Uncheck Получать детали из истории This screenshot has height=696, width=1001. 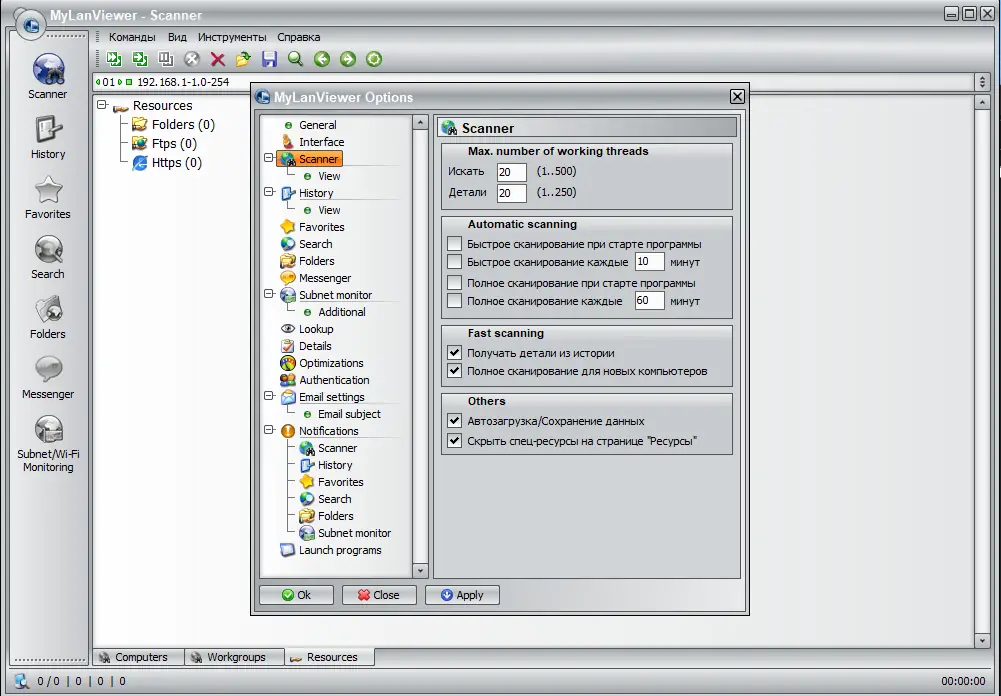coord(455,352)
